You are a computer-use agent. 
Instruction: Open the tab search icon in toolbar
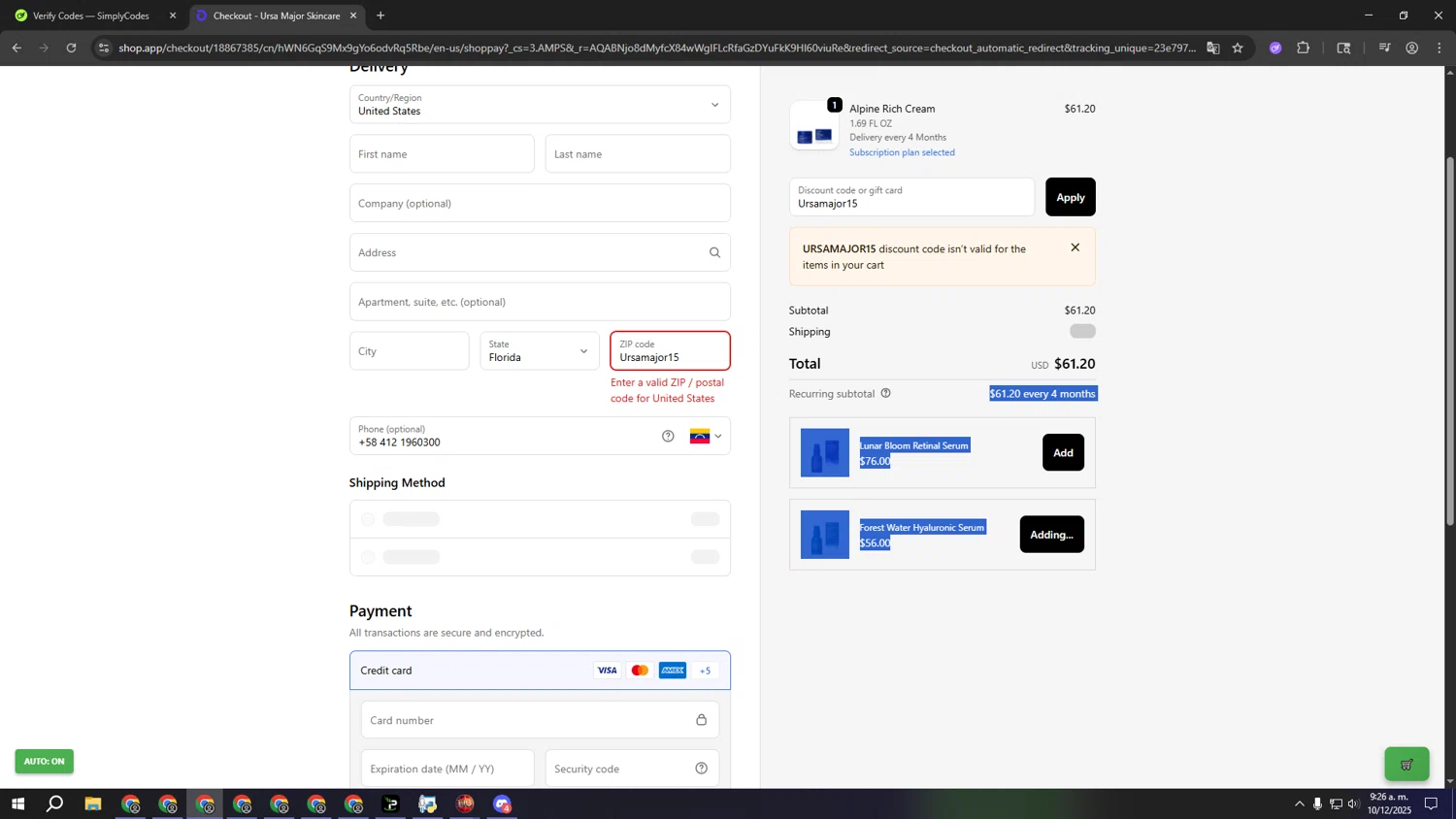pyautogui.click(x=1344, y=48)
